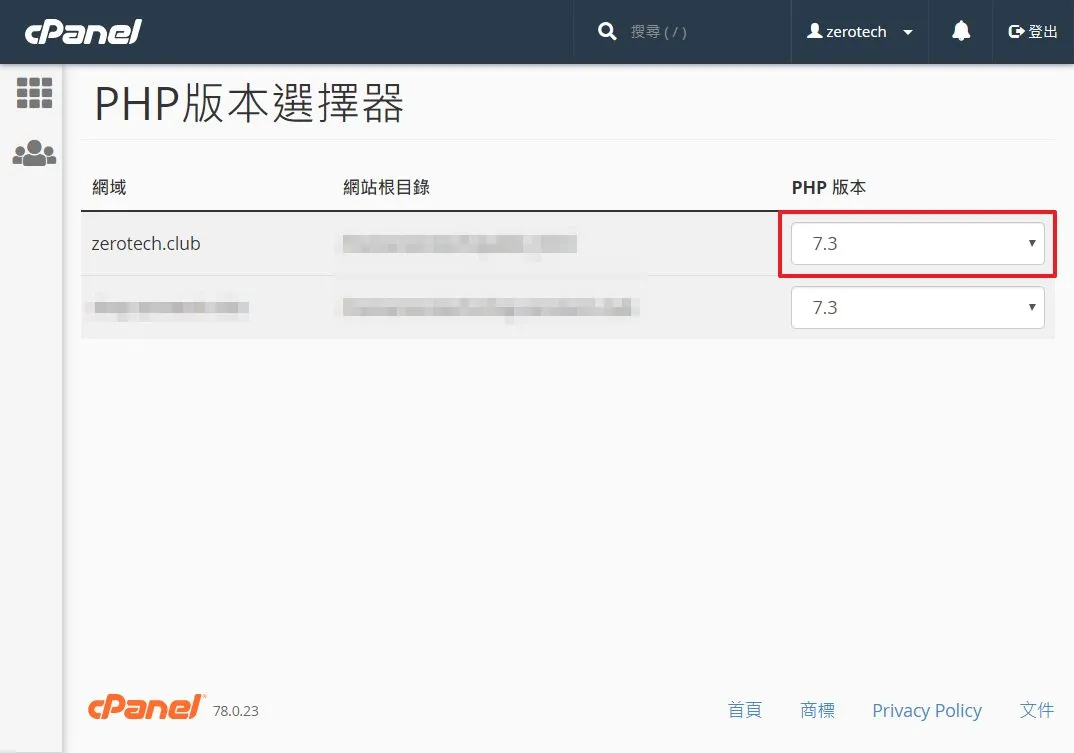Screen dimensions: 1074x753
Task: Click the version number 78.0.23
Action: tap(236, 711)
